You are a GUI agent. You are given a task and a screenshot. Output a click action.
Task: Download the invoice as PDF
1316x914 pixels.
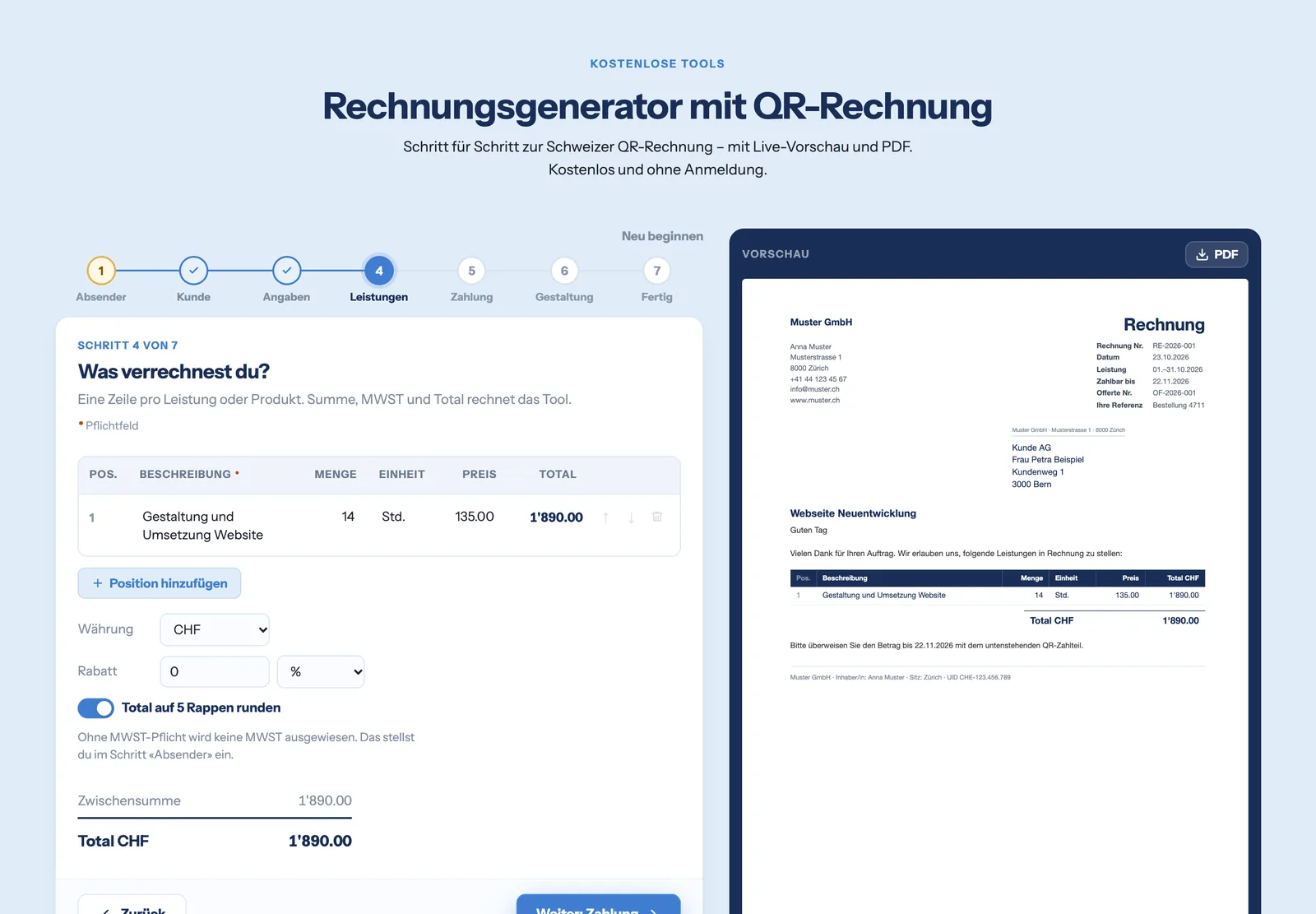(1216, 254)
